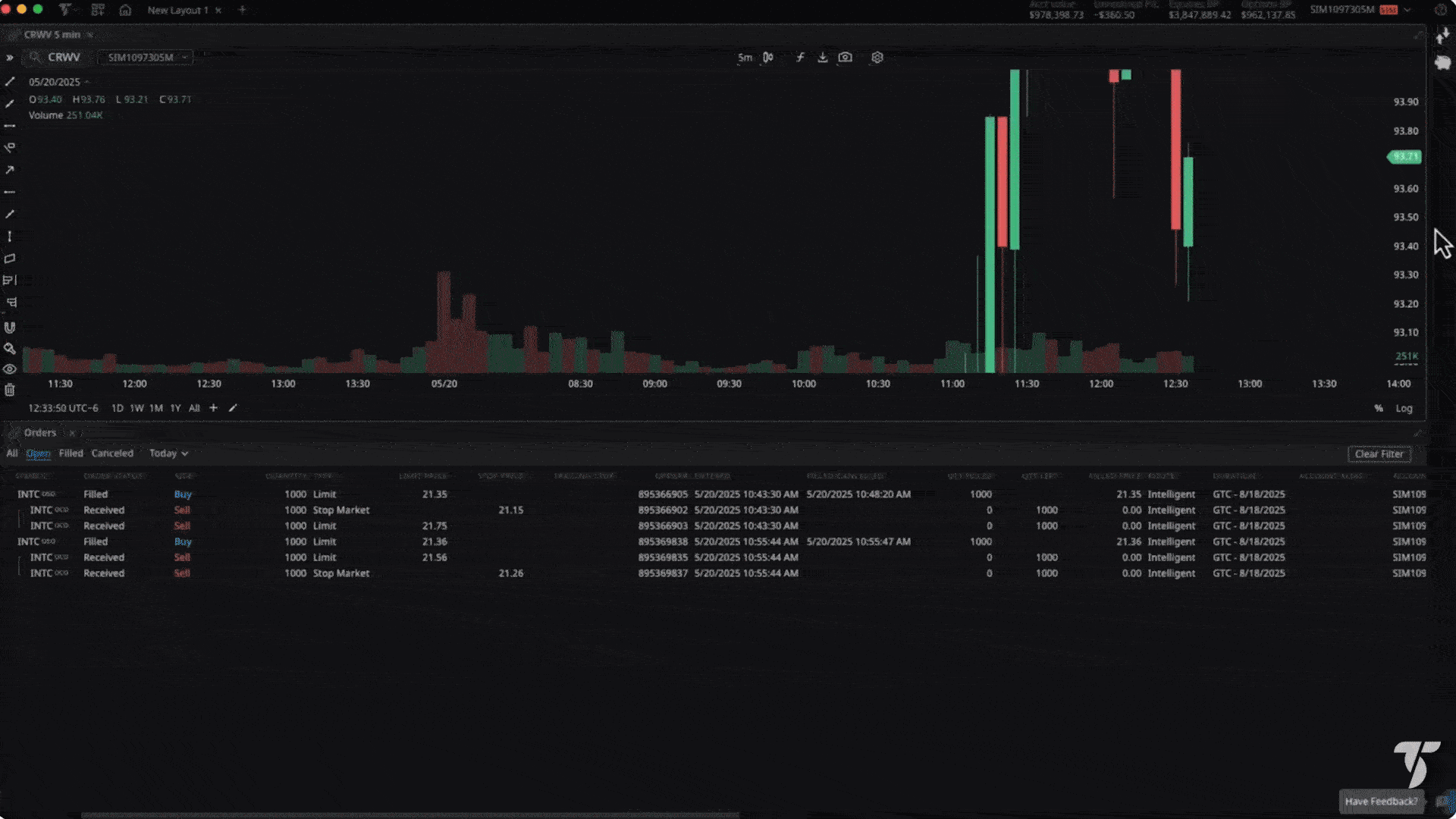The width and height of the screenshot is (1456, 819).
Task: Switch to the Canceled orders tab
Action: tap(112, 453)
